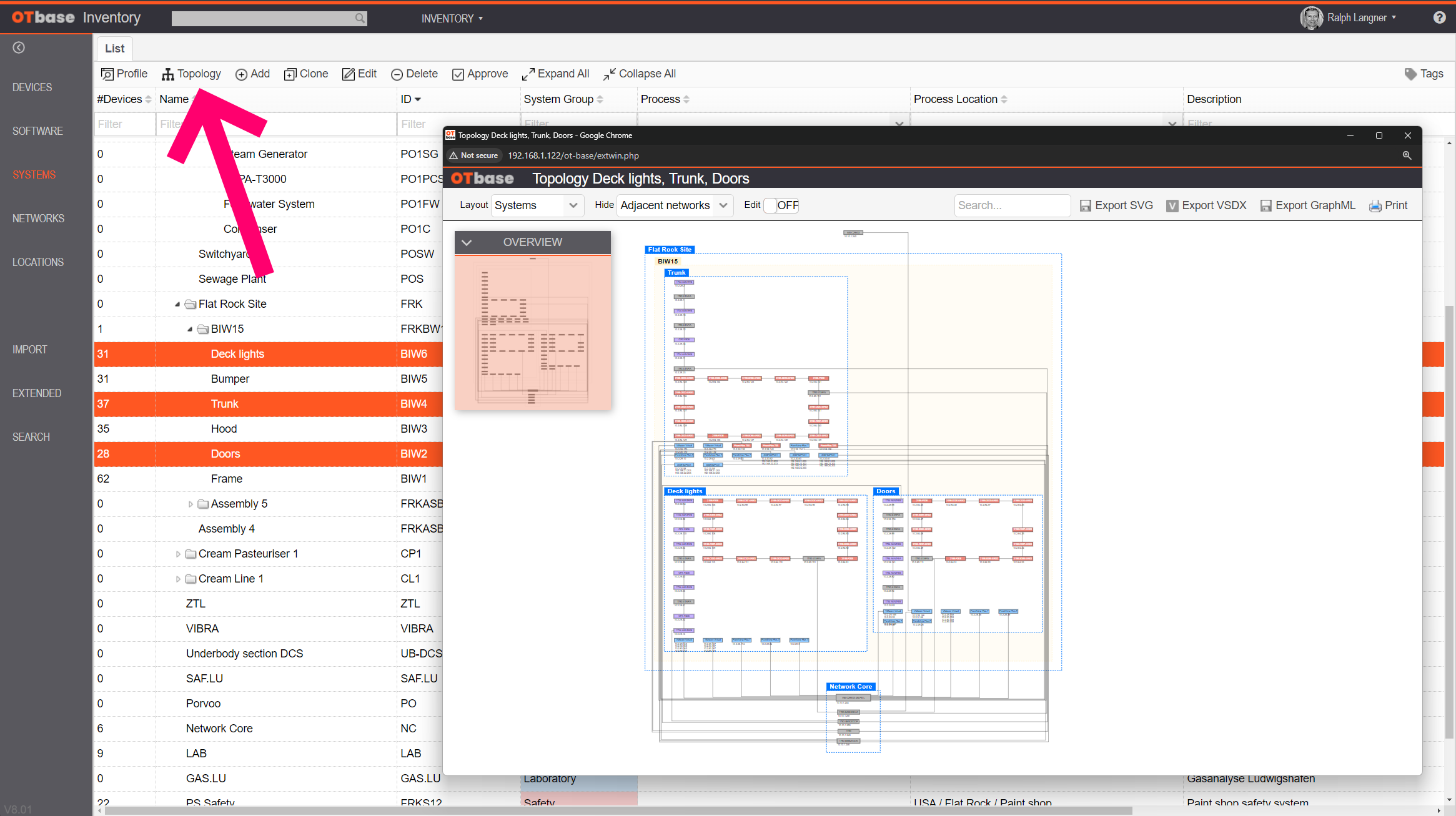
Task: Type in the topology Search field
Action: click(x=1012, y=205)
